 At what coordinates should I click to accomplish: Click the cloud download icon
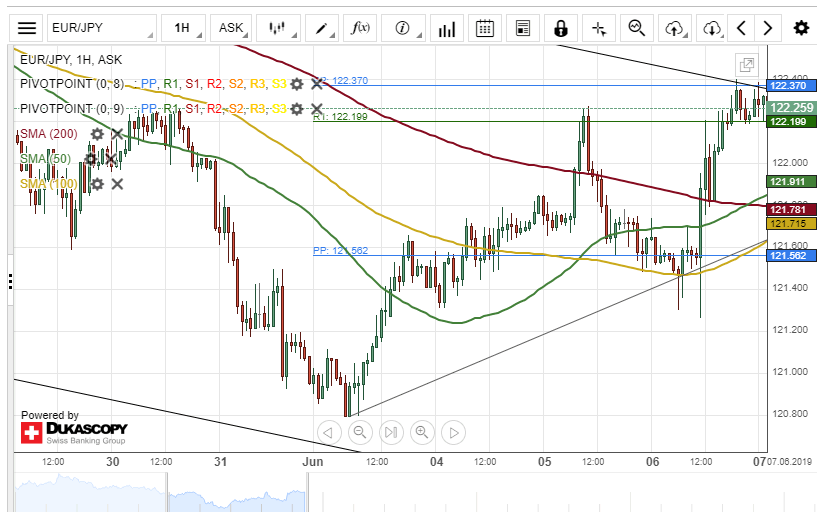[711, 28]
